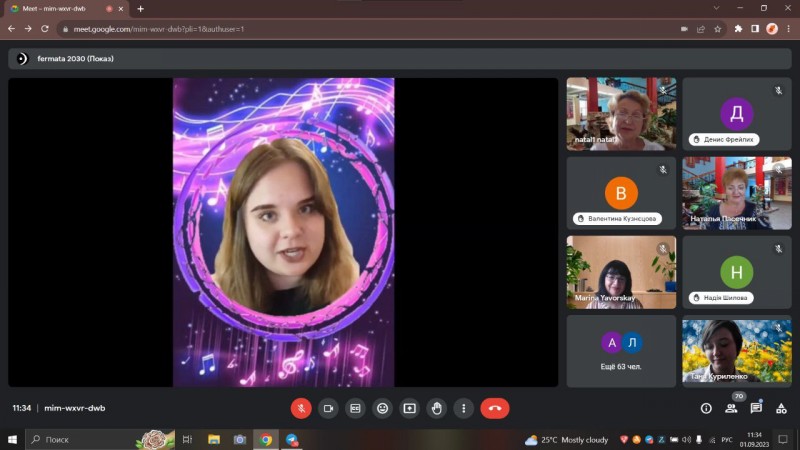
Task: Raise hand in the meeting
Action: pos(436,408)
